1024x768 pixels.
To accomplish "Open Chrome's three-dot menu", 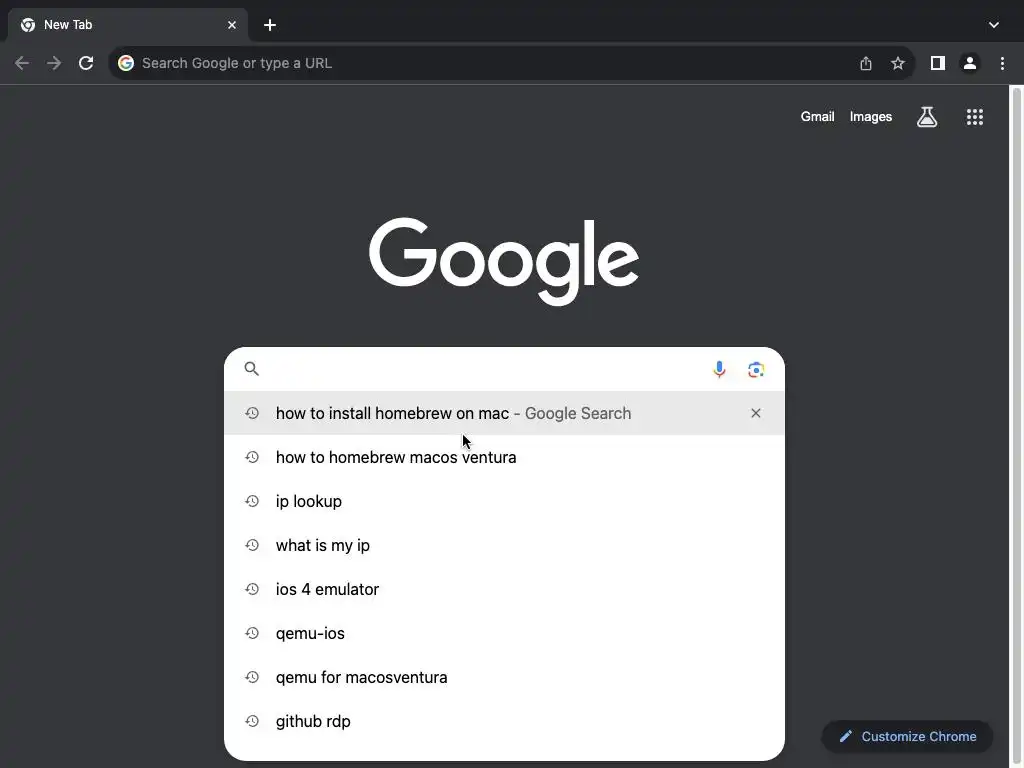I will [x=1002, y=63].
